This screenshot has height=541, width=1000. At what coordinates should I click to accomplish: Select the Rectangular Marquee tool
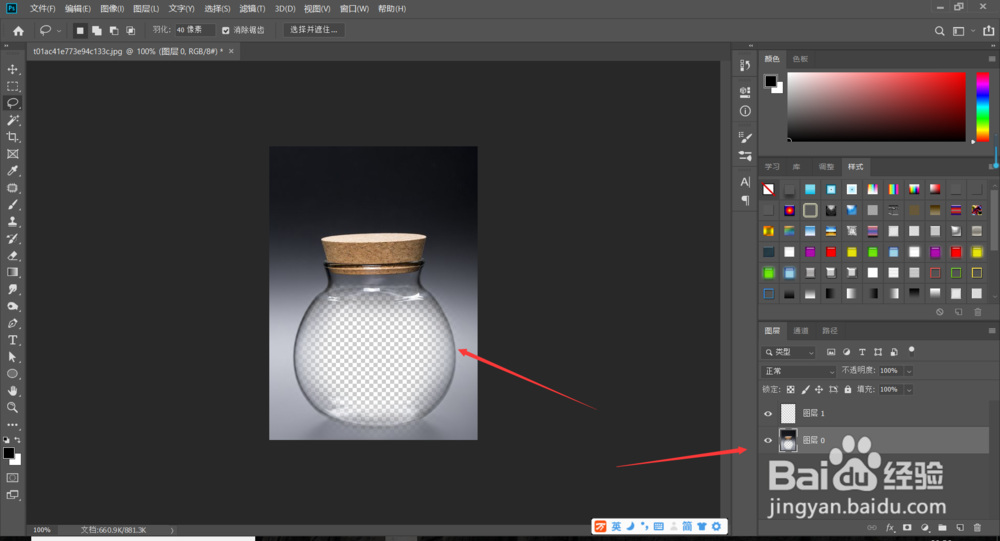[x=12, y=86]
